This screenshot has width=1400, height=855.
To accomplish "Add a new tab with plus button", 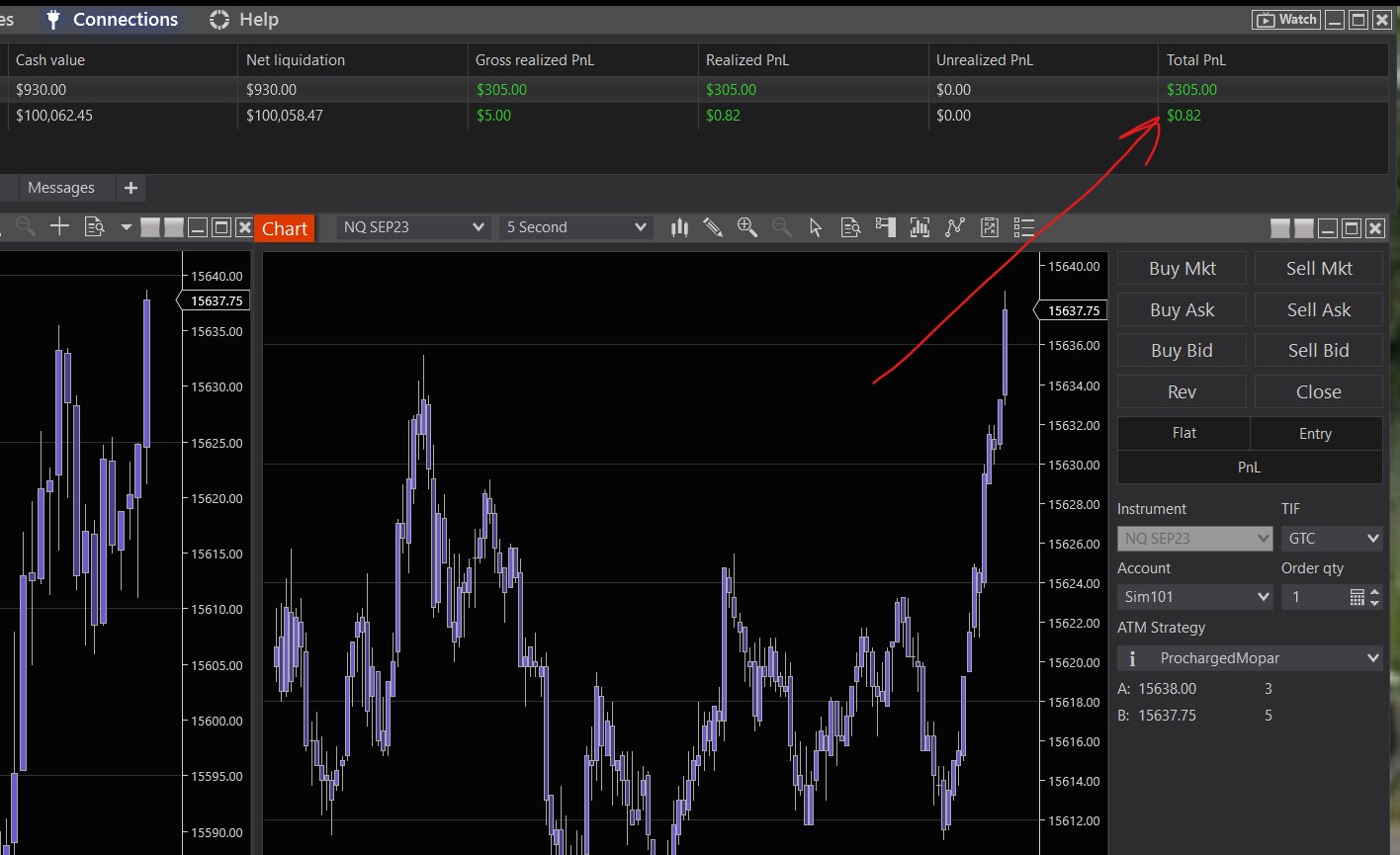I will (131, 188).
